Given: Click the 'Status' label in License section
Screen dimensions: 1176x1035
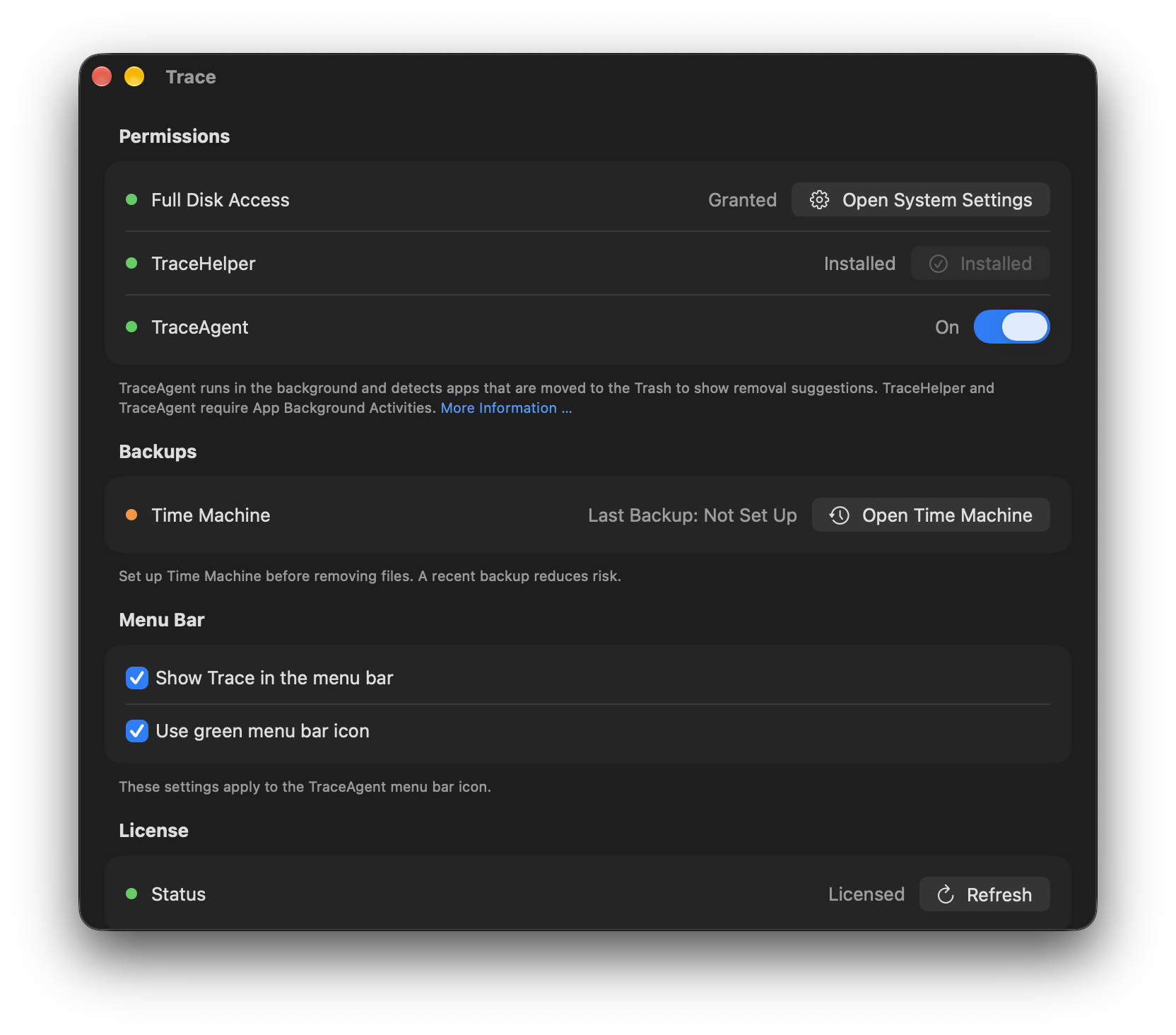Looking at the screenshot, I should 178,894.
